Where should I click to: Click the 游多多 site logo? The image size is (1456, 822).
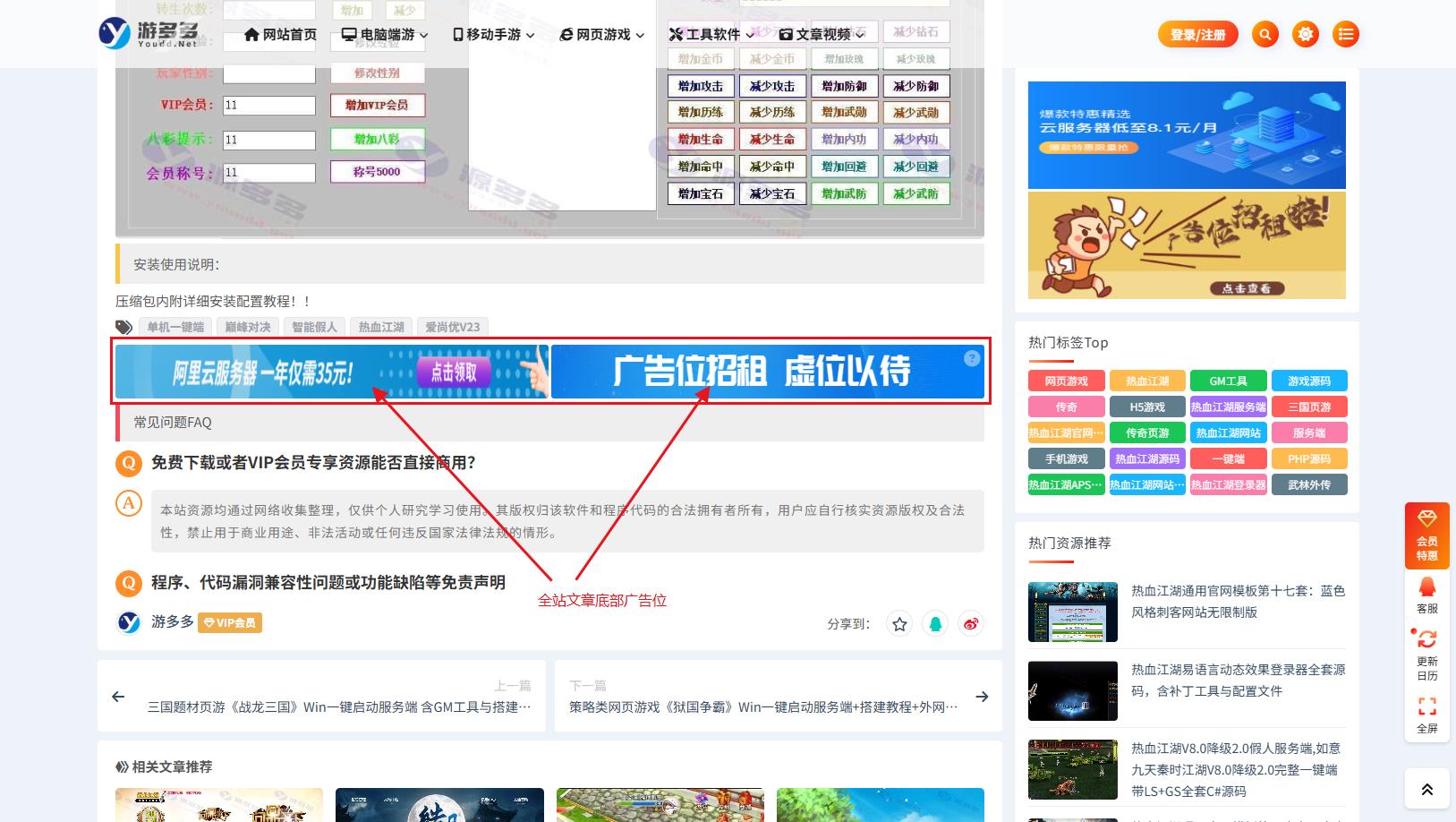pyautogui.click(x=149, y=33)
